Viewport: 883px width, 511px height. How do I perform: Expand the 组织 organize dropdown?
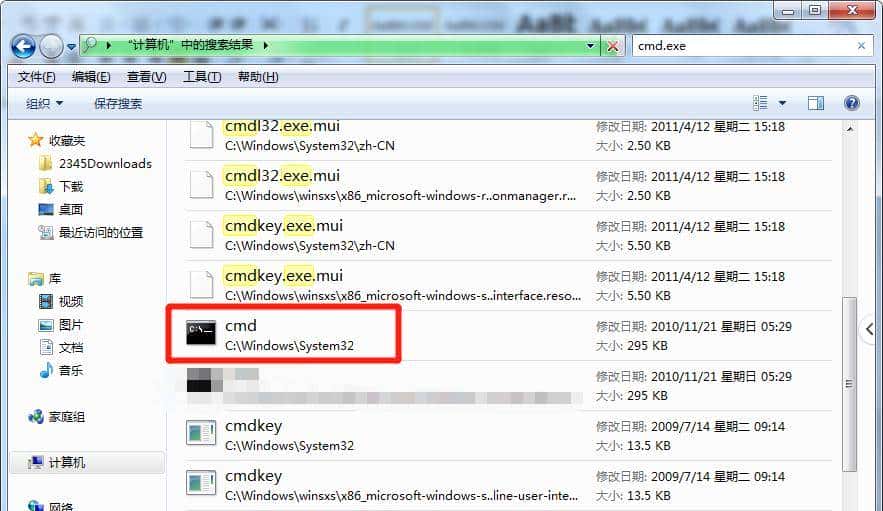pyautogui.click(x=44, y=103)
